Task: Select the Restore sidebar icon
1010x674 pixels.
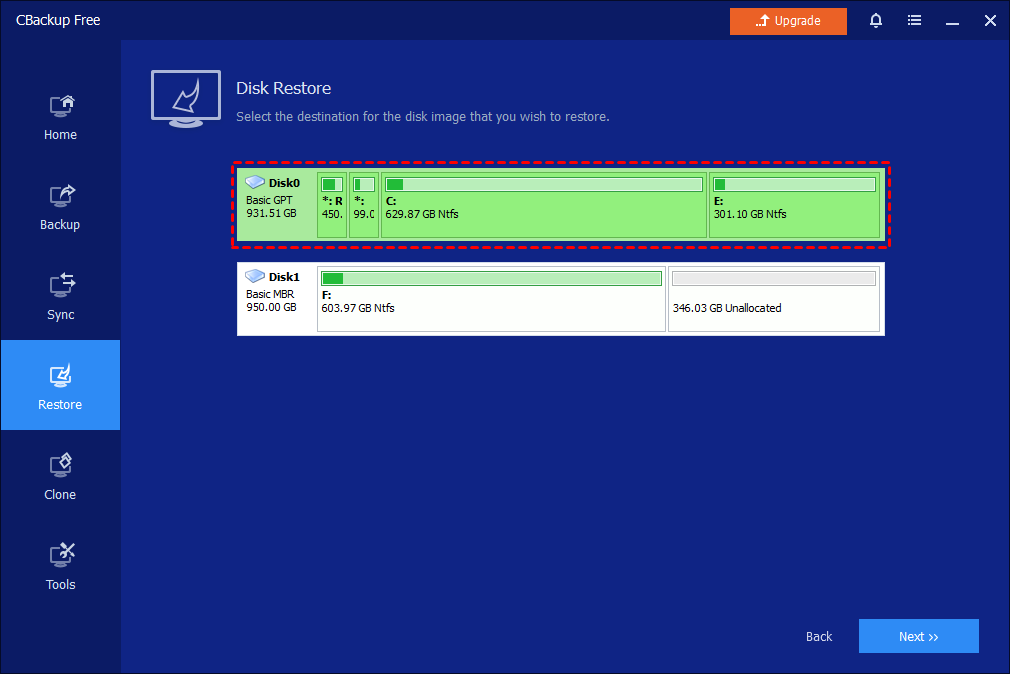Action: pos(60,376)
